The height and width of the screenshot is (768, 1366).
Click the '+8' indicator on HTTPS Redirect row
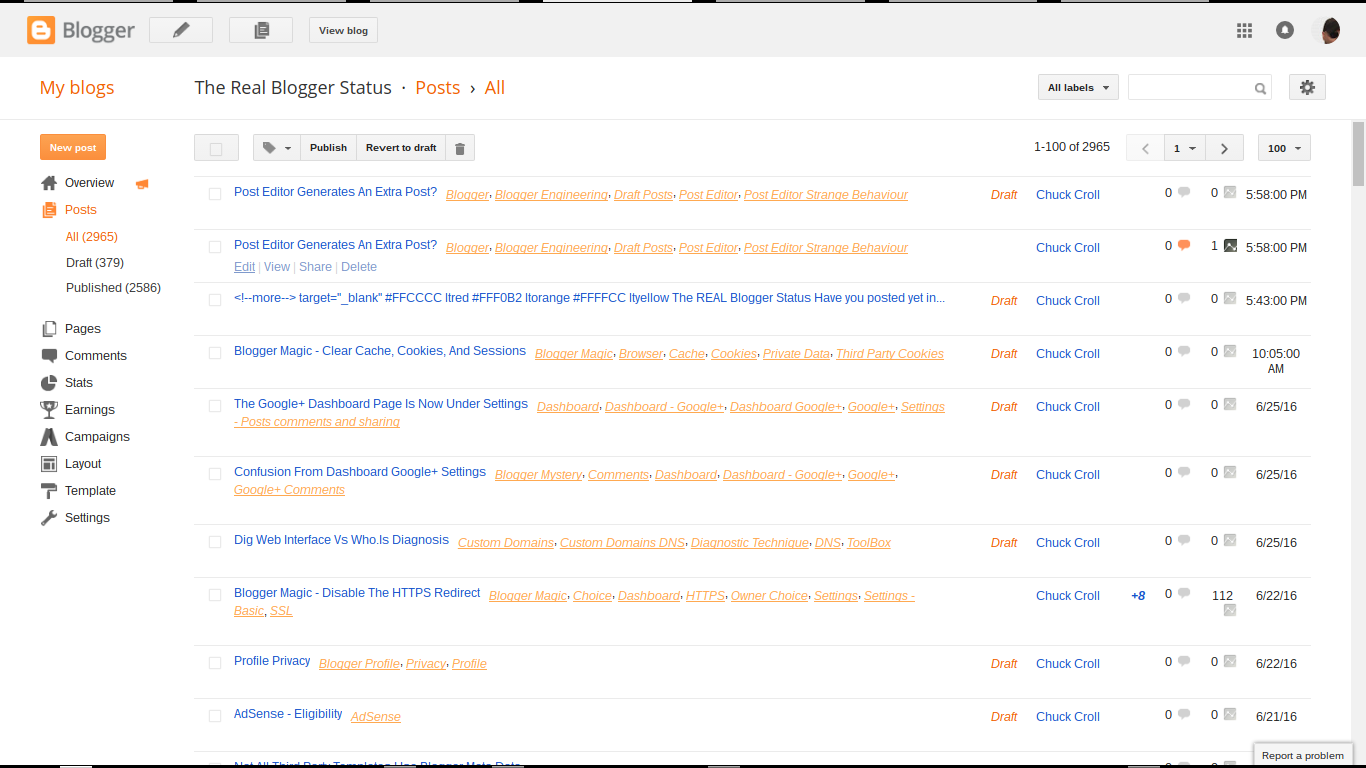pos(1138,596)
